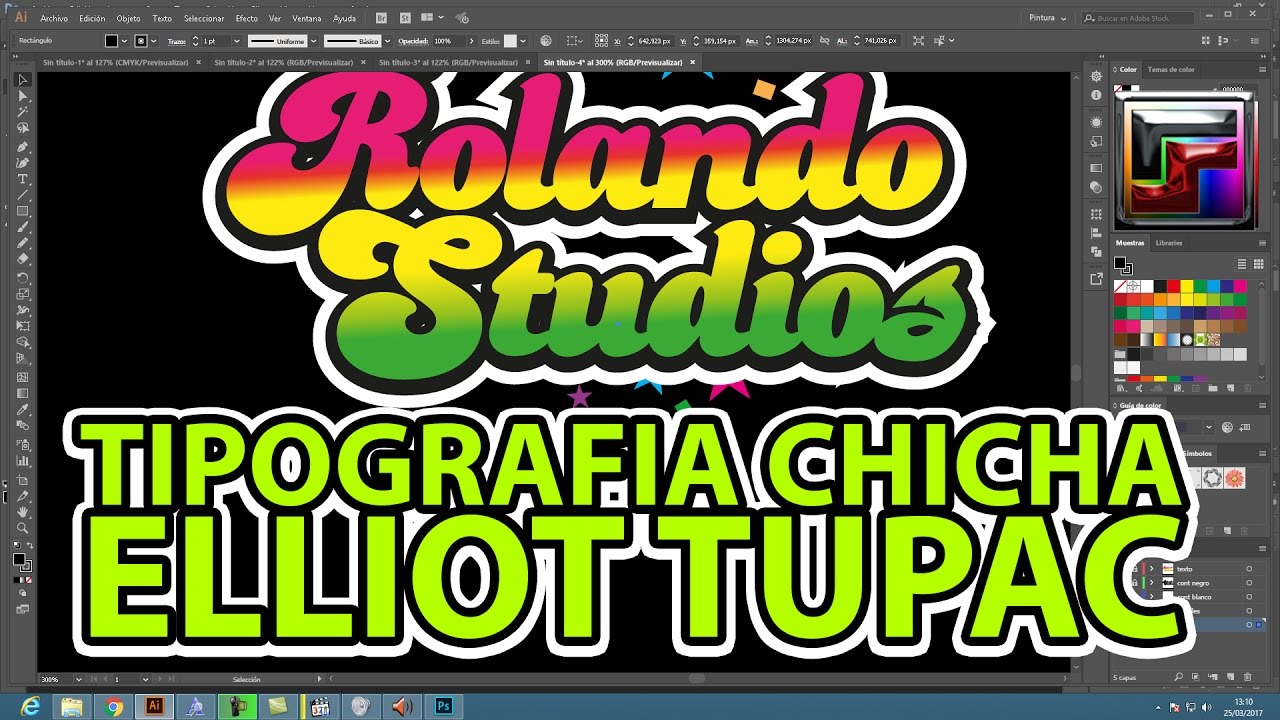Click target circle of texto layer

[x=1249, y=568]
